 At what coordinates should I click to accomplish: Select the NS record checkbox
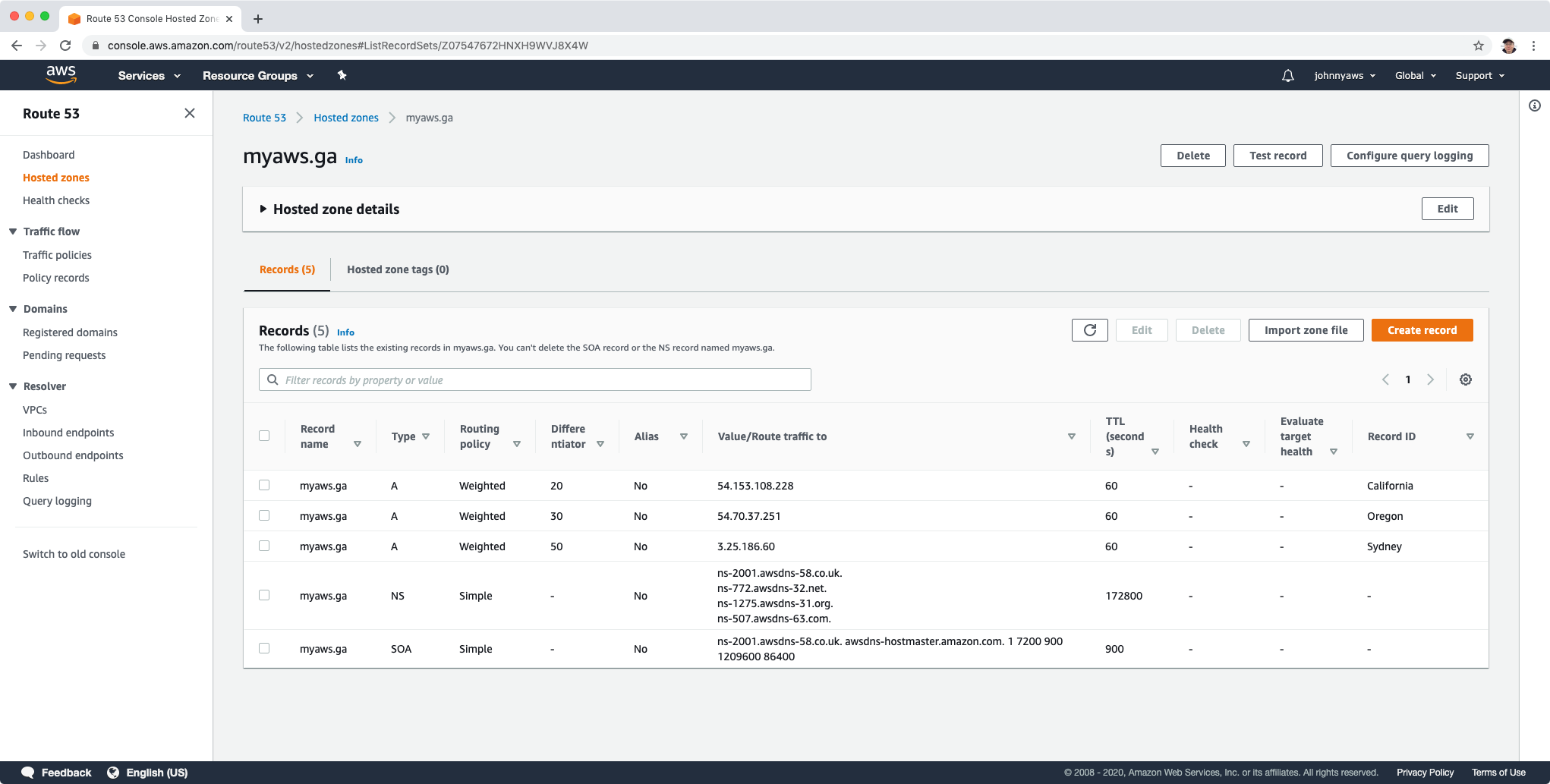point(264,595)
